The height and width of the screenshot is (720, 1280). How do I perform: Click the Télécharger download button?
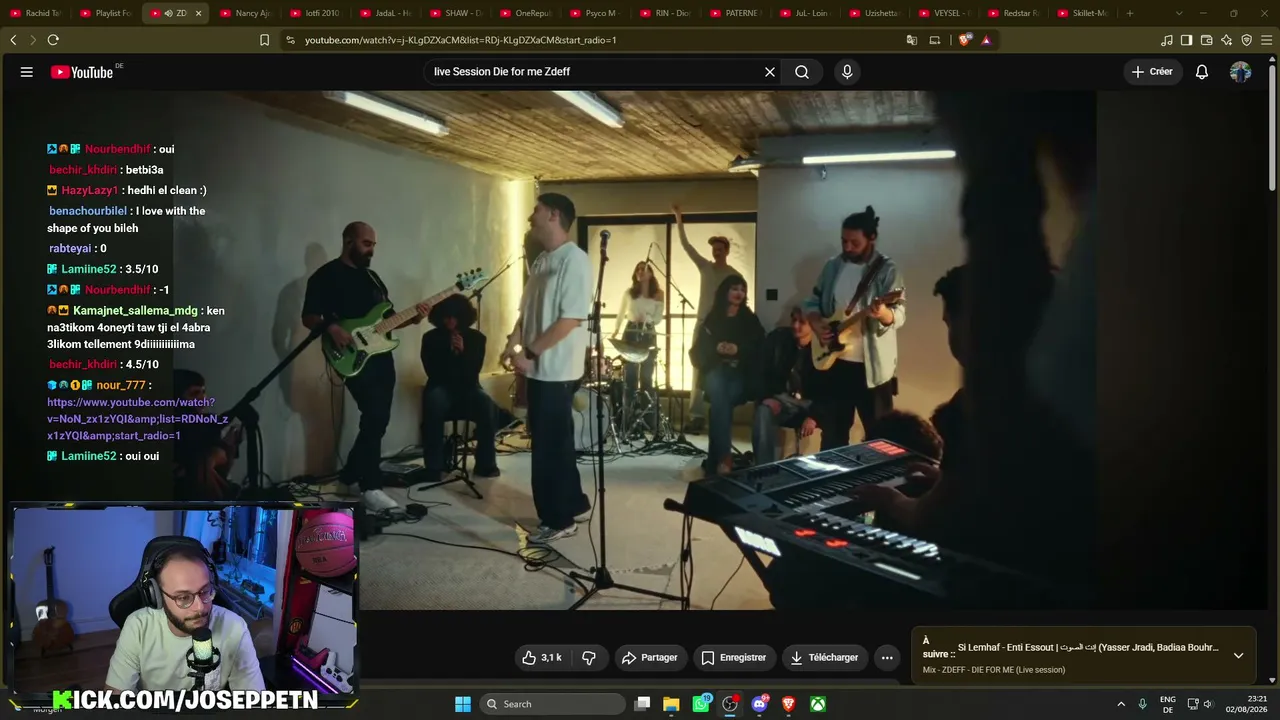[824, 657]
